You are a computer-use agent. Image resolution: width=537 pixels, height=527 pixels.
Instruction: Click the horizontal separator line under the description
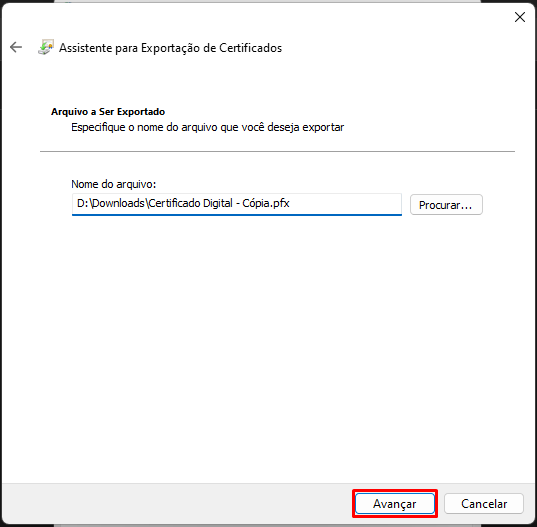(x=277, y=151)
